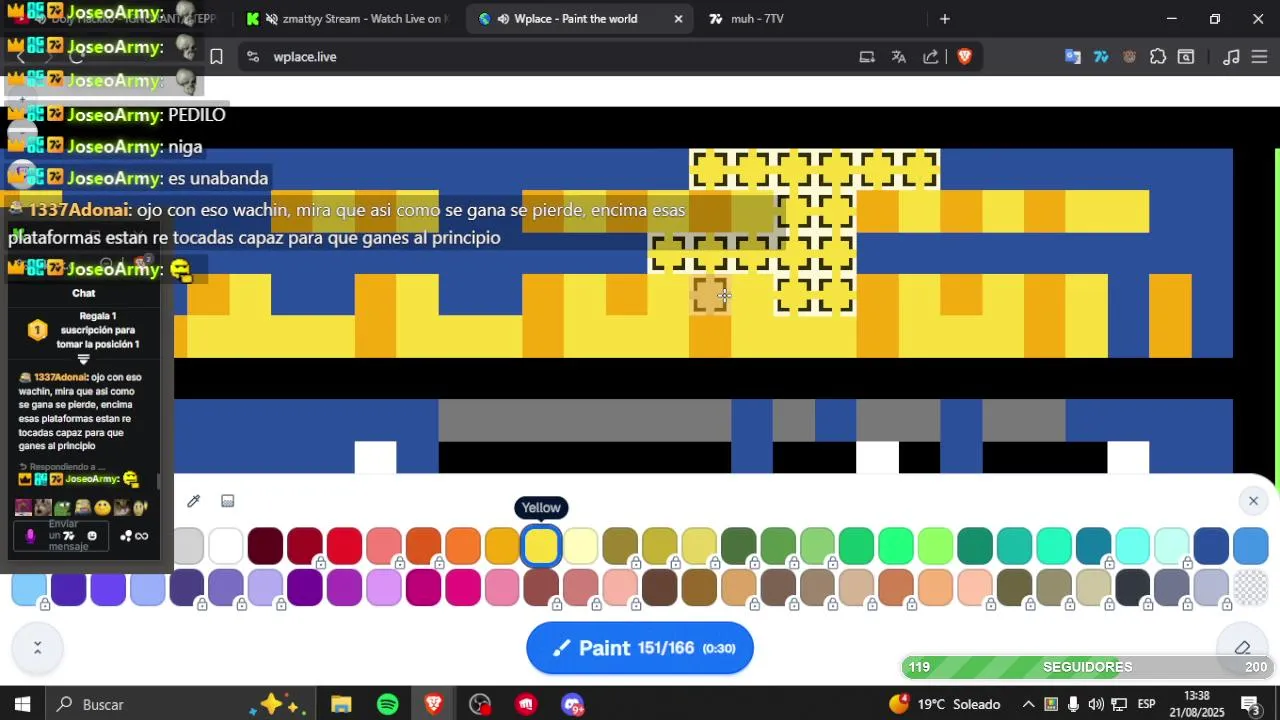Click the ESP language indicator
Screen dimensions: 1280x720
pos(1146,704)
